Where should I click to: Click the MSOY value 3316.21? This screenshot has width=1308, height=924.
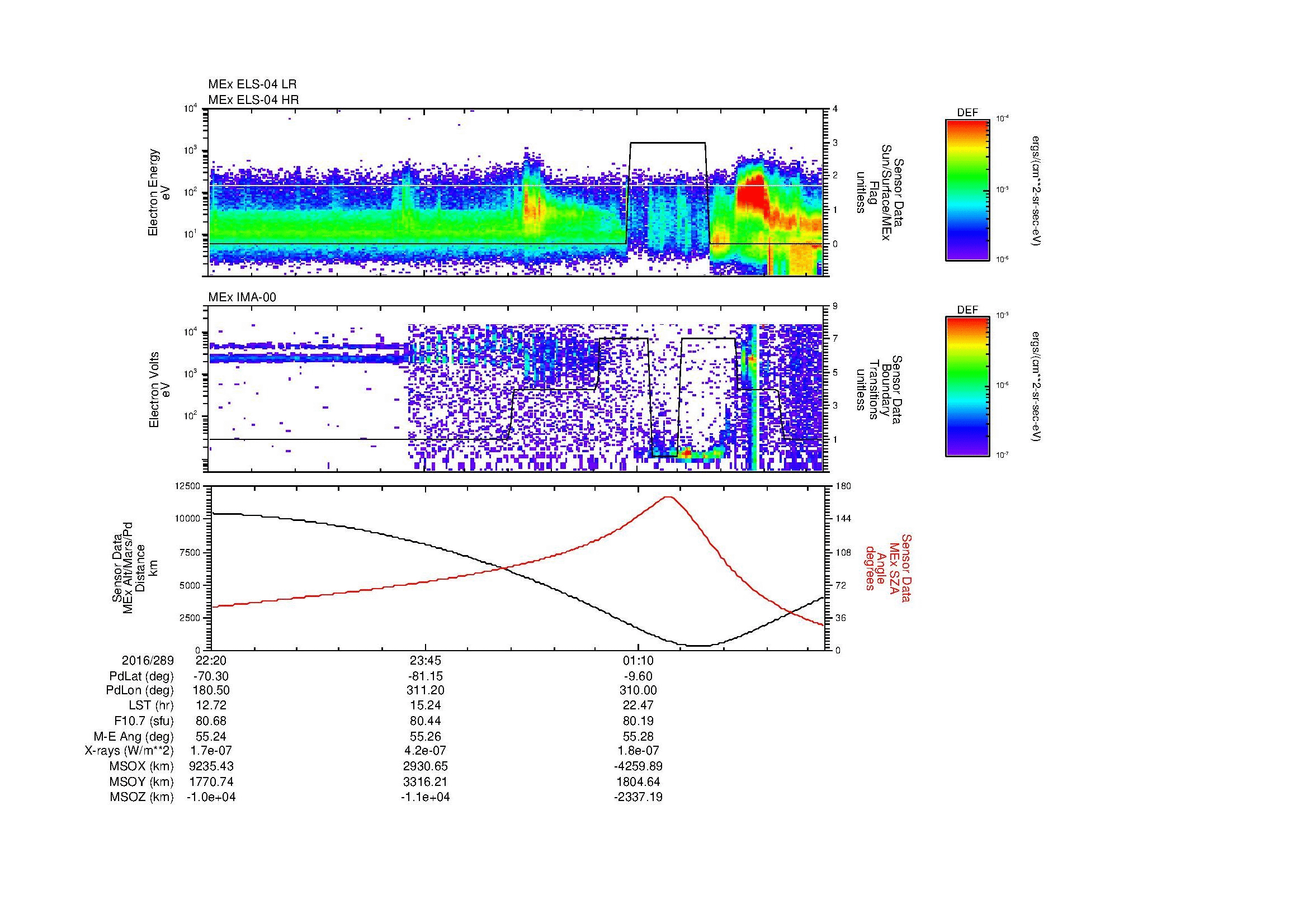tap(425, 781)
